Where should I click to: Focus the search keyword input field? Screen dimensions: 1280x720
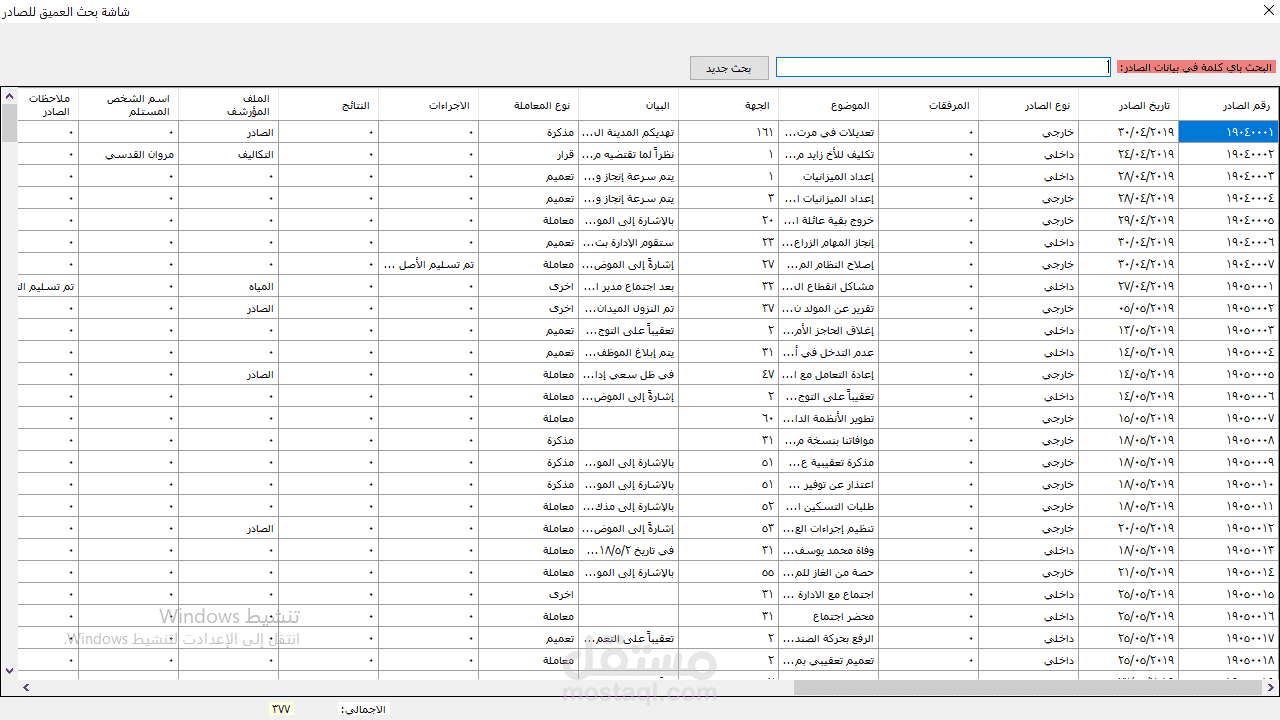click(x=943, y=67)
